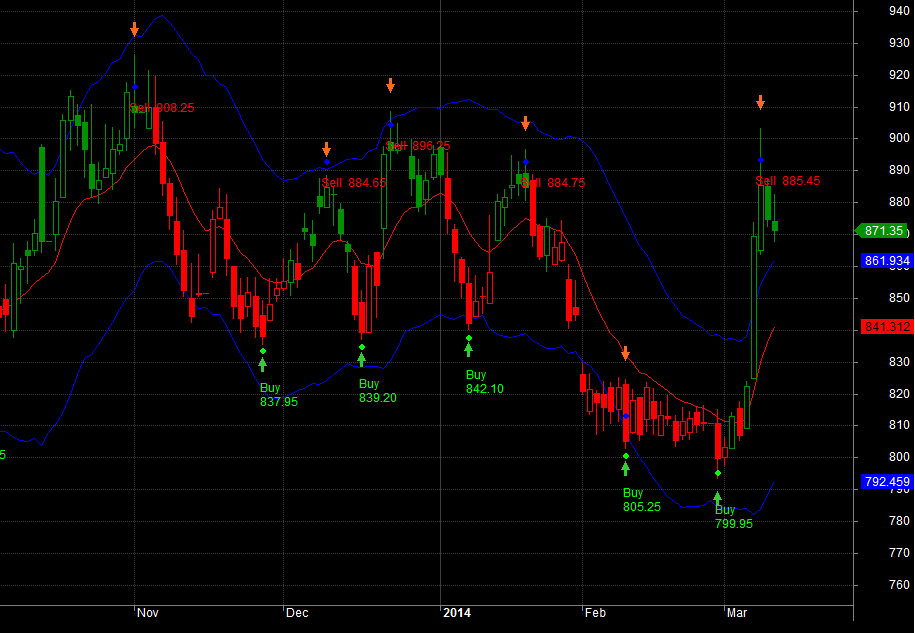Click the 890 price axis label
915x633 pixels.
pos(899,170)
